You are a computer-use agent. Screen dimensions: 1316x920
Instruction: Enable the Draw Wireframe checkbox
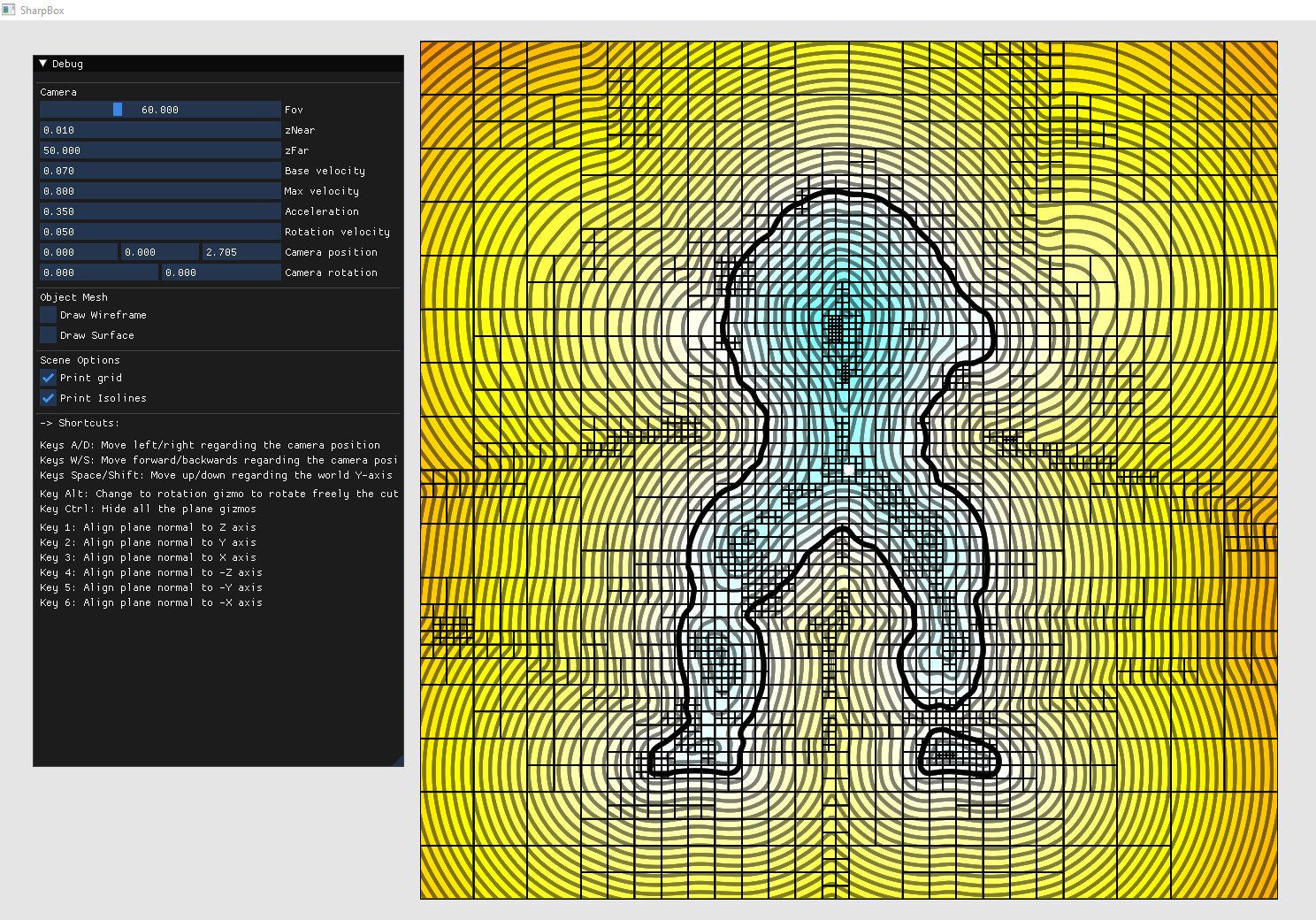pyautogui.click(x=49, y=315)
